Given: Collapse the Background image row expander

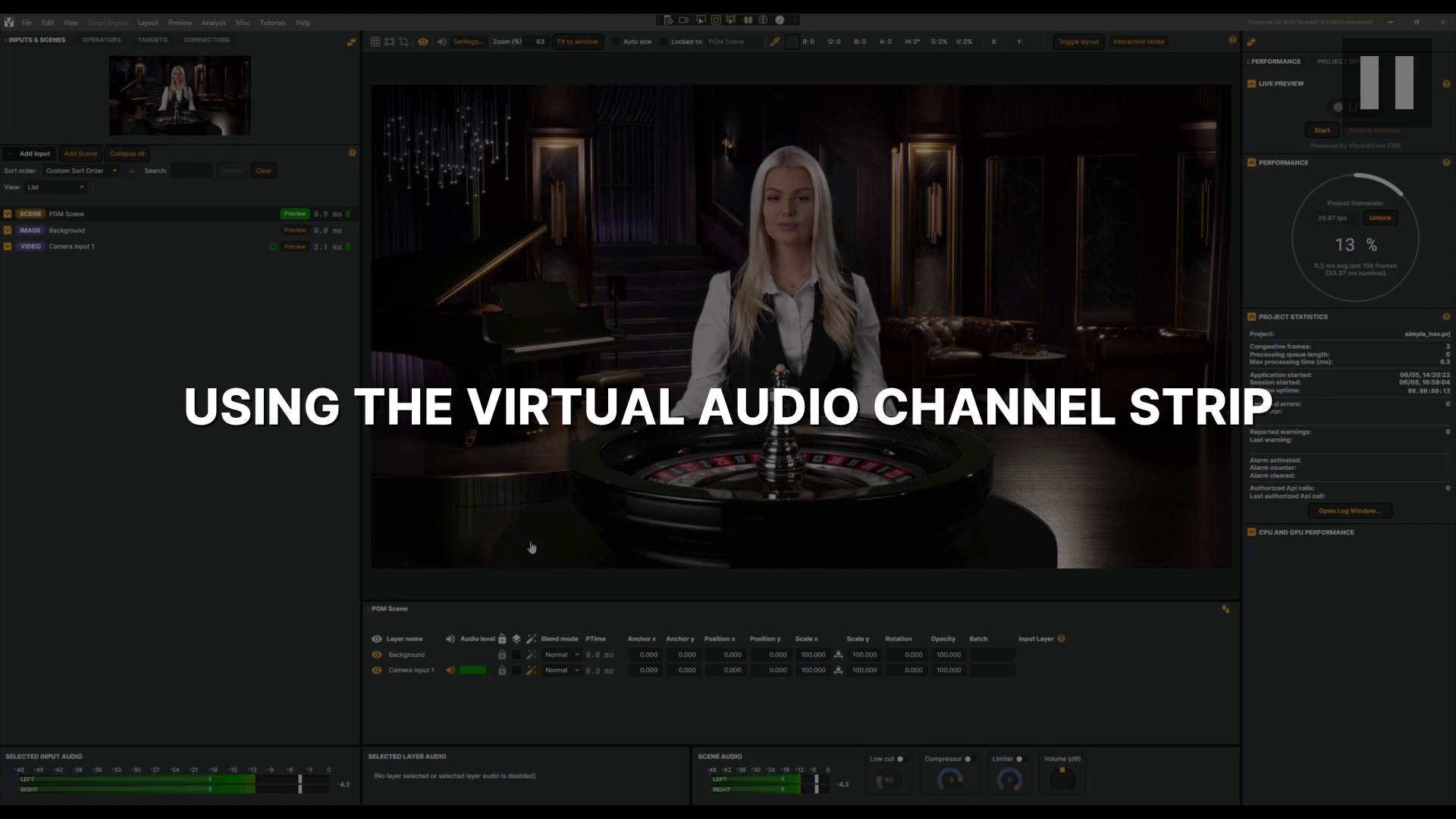Looking at the screenshot, I should click(8, 230).
